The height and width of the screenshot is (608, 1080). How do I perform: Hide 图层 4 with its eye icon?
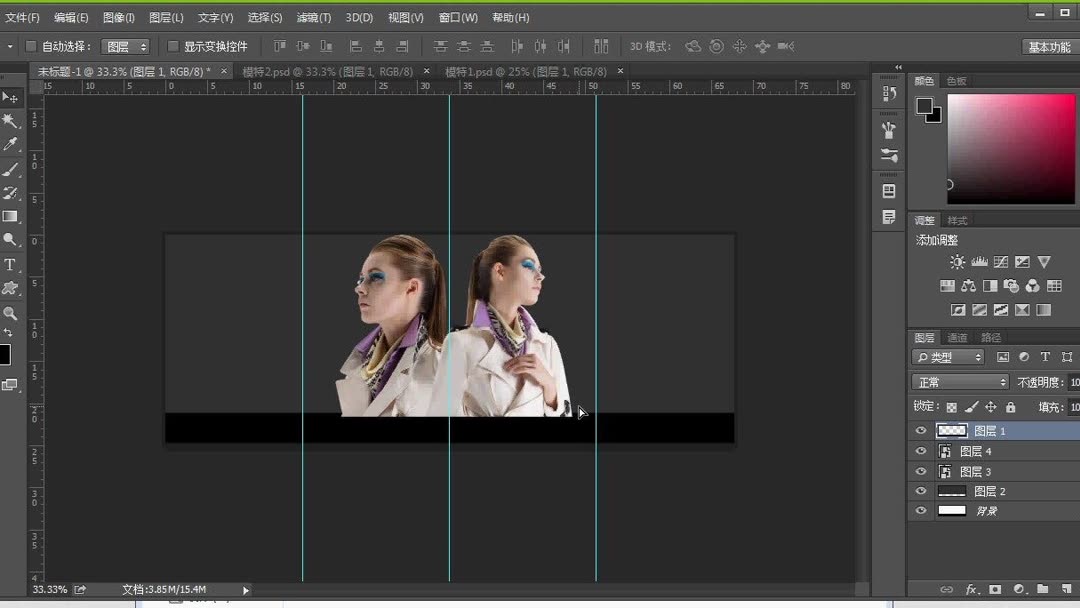[x=921, y=451]
